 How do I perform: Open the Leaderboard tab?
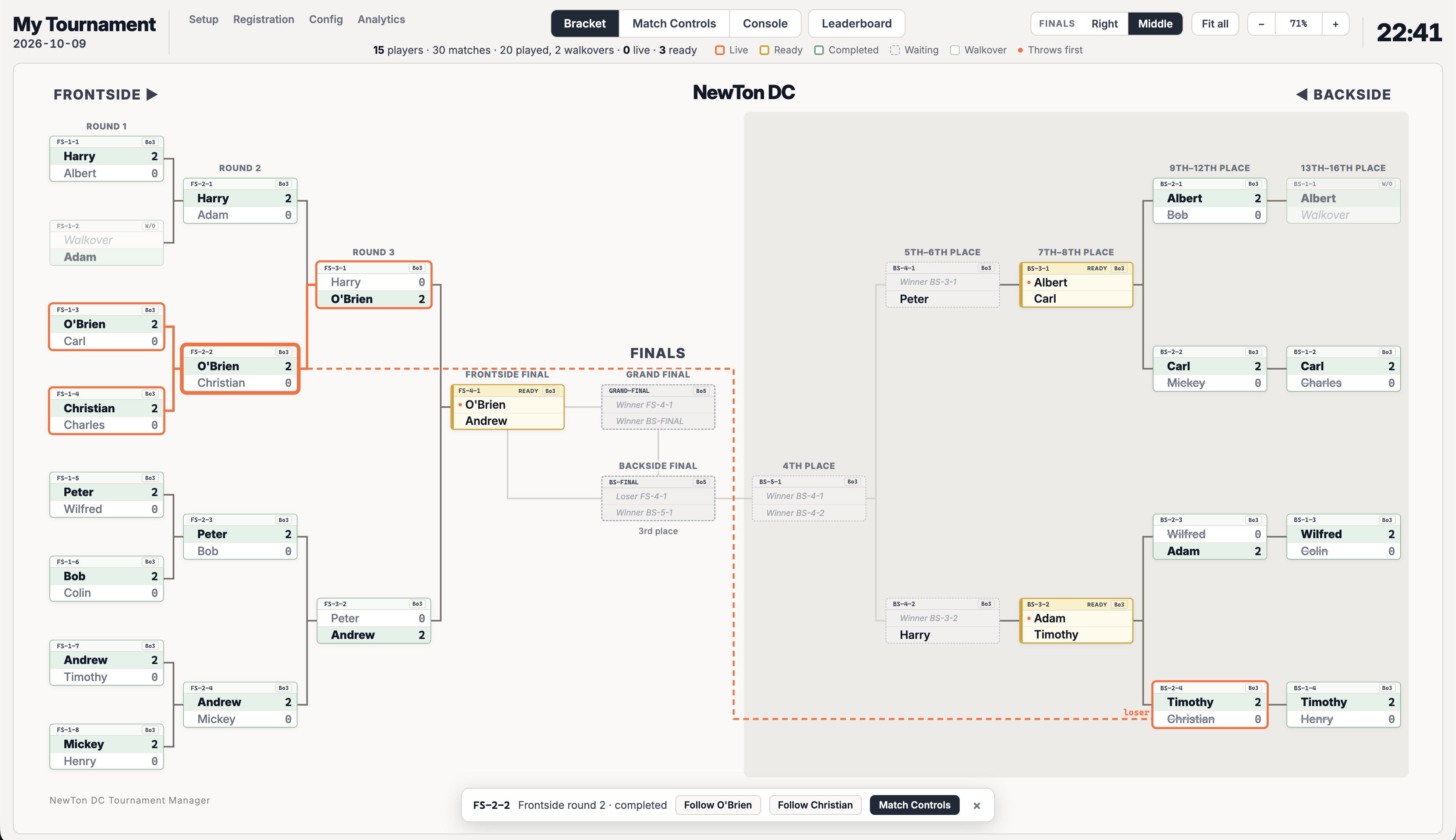coord(856,23)
